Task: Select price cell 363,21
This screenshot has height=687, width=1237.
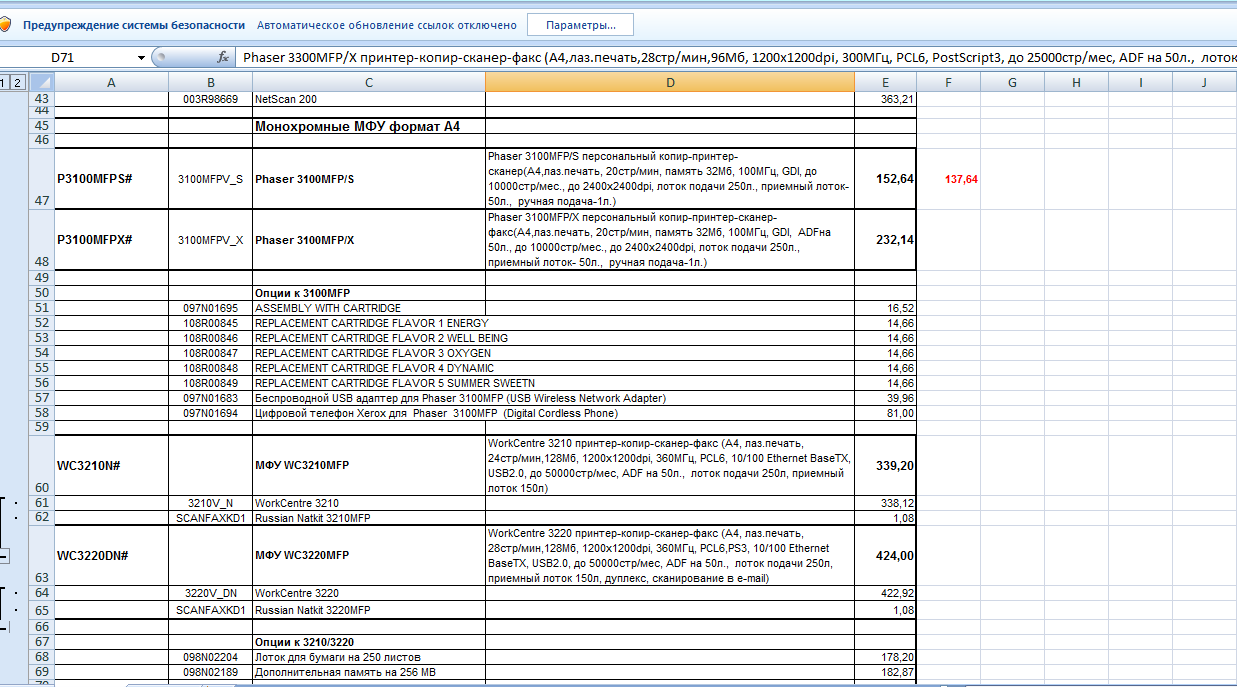Action: pos(885,99)
